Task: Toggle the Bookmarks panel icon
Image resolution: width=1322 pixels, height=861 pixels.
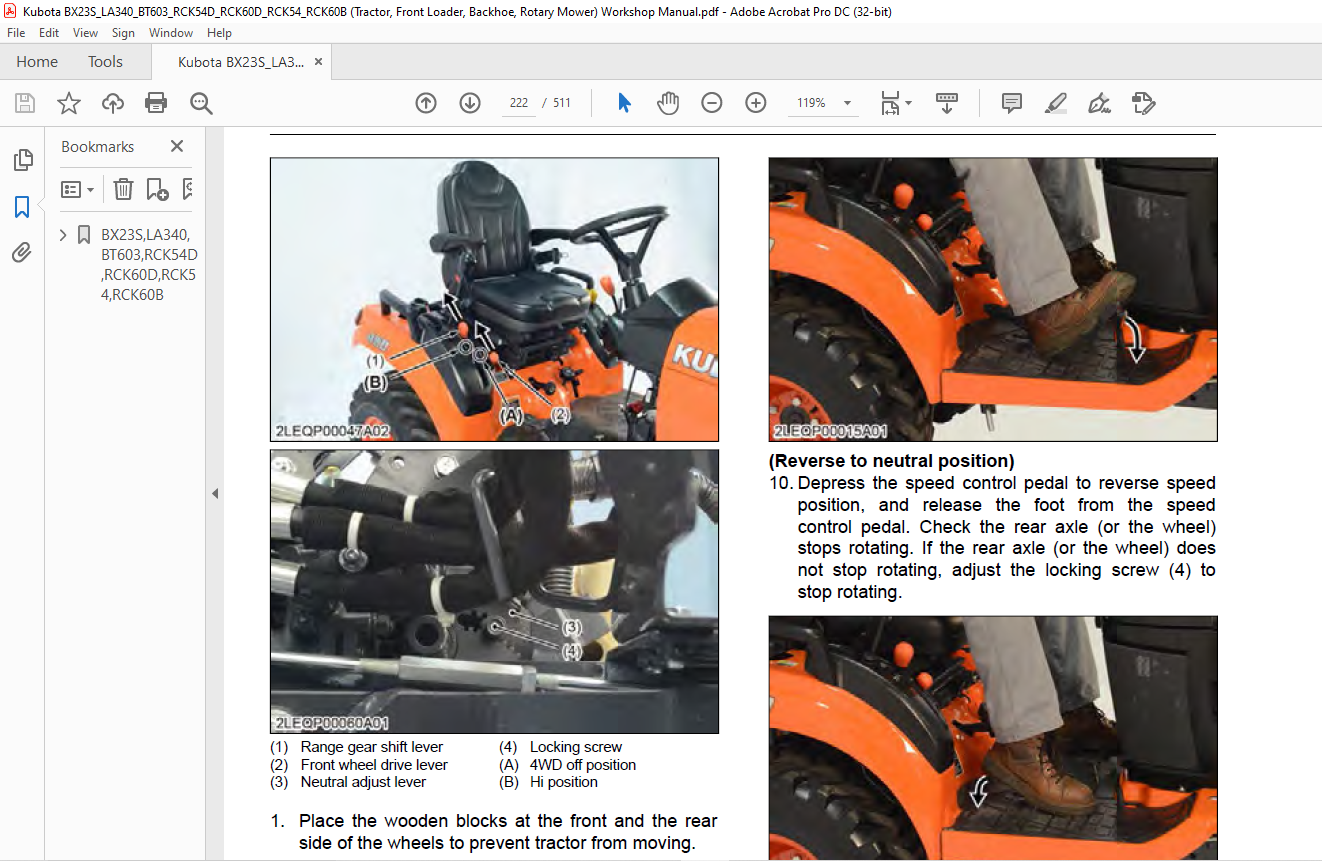Action: [22, 207]
